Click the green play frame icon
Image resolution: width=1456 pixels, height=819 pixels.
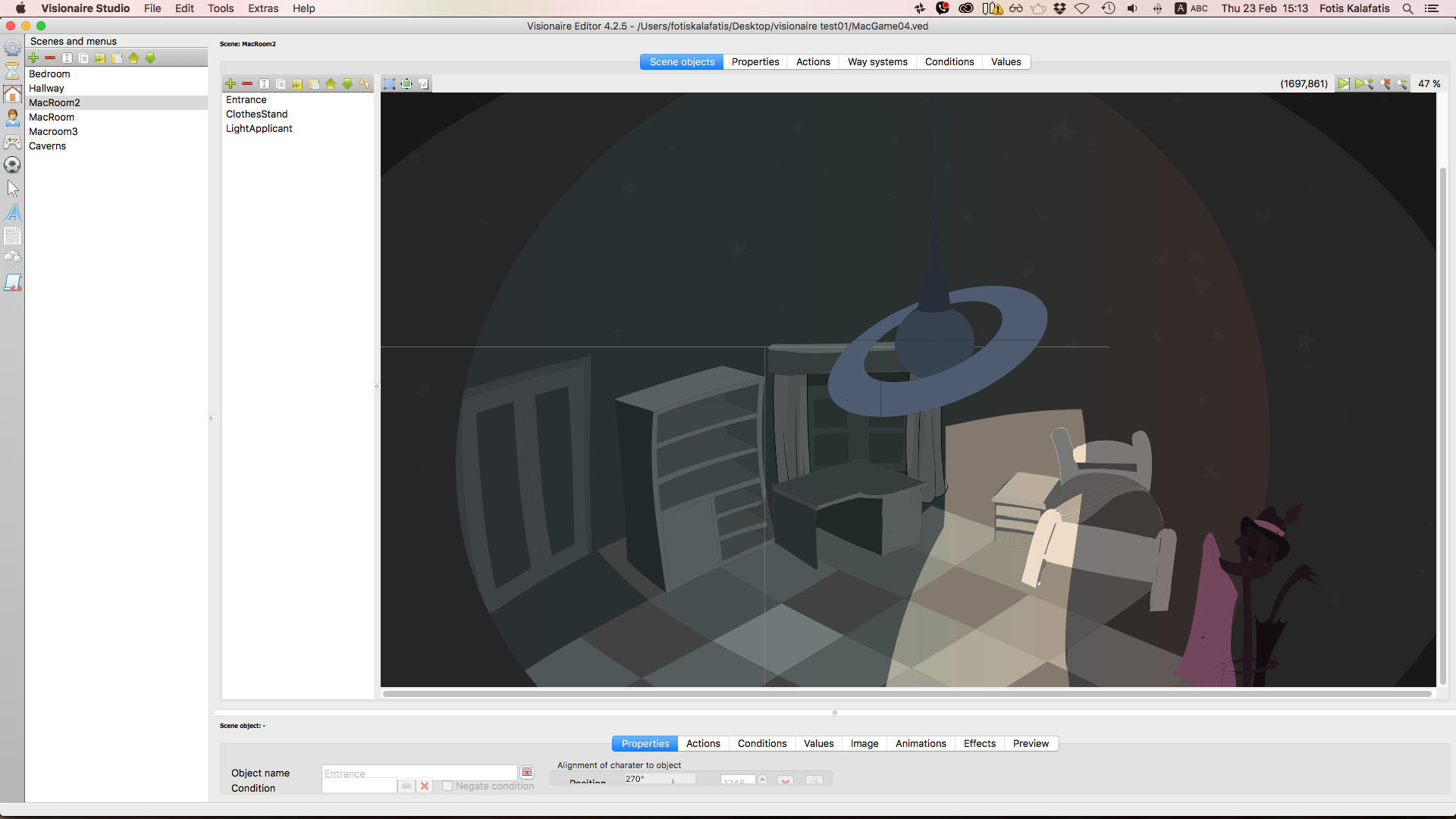pos(1344,84)
